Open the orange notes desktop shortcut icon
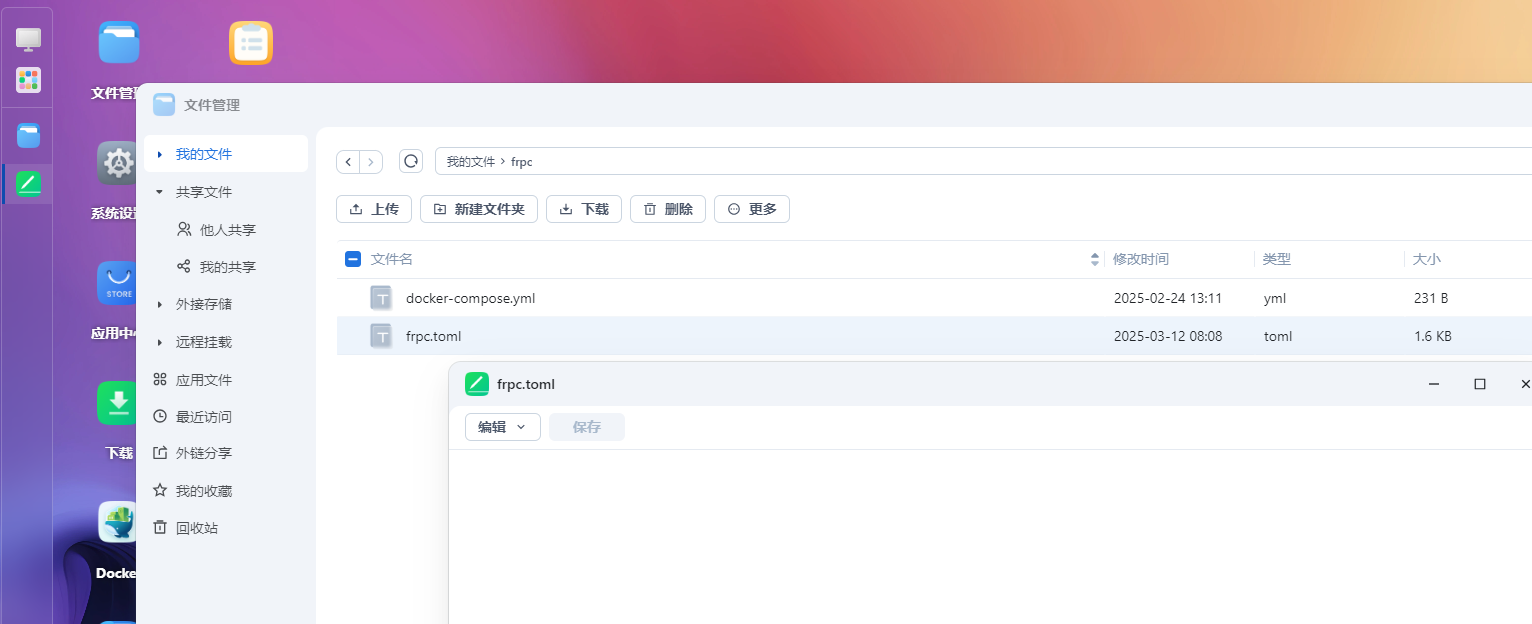This screenshot has width=1532, height=624. point(251,43)
